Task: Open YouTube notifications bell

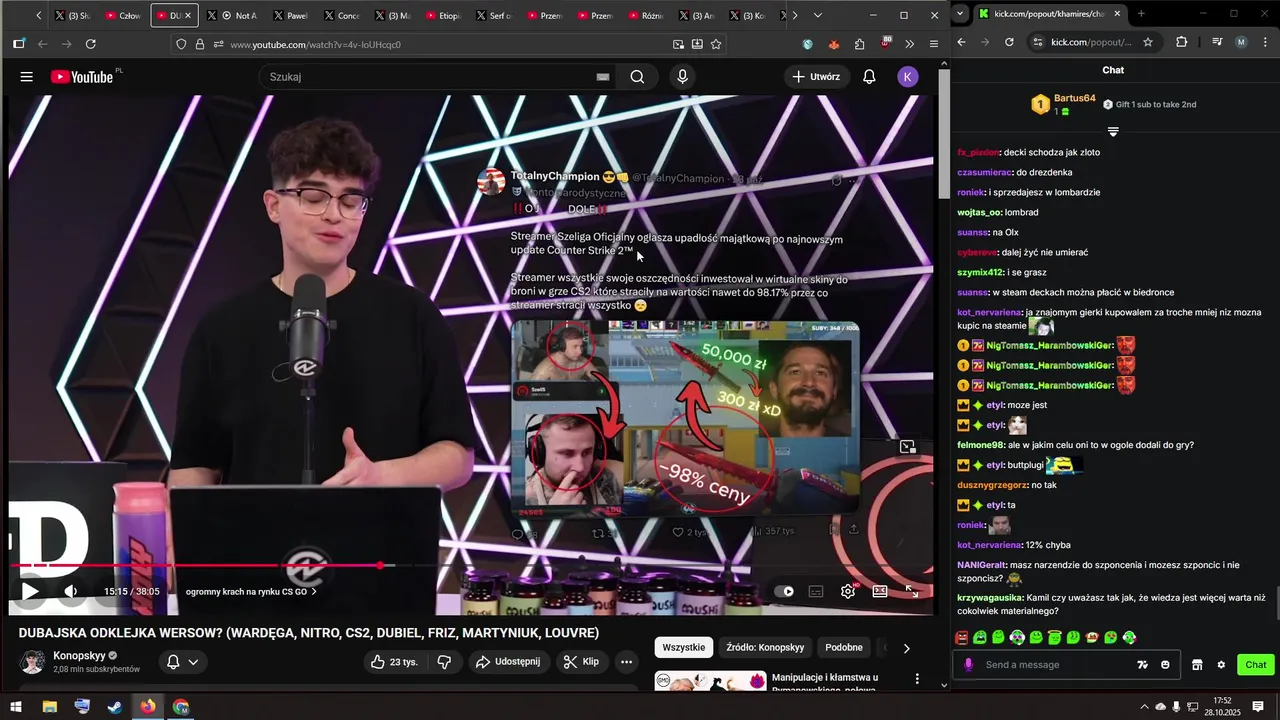Action: pos(869,77)
